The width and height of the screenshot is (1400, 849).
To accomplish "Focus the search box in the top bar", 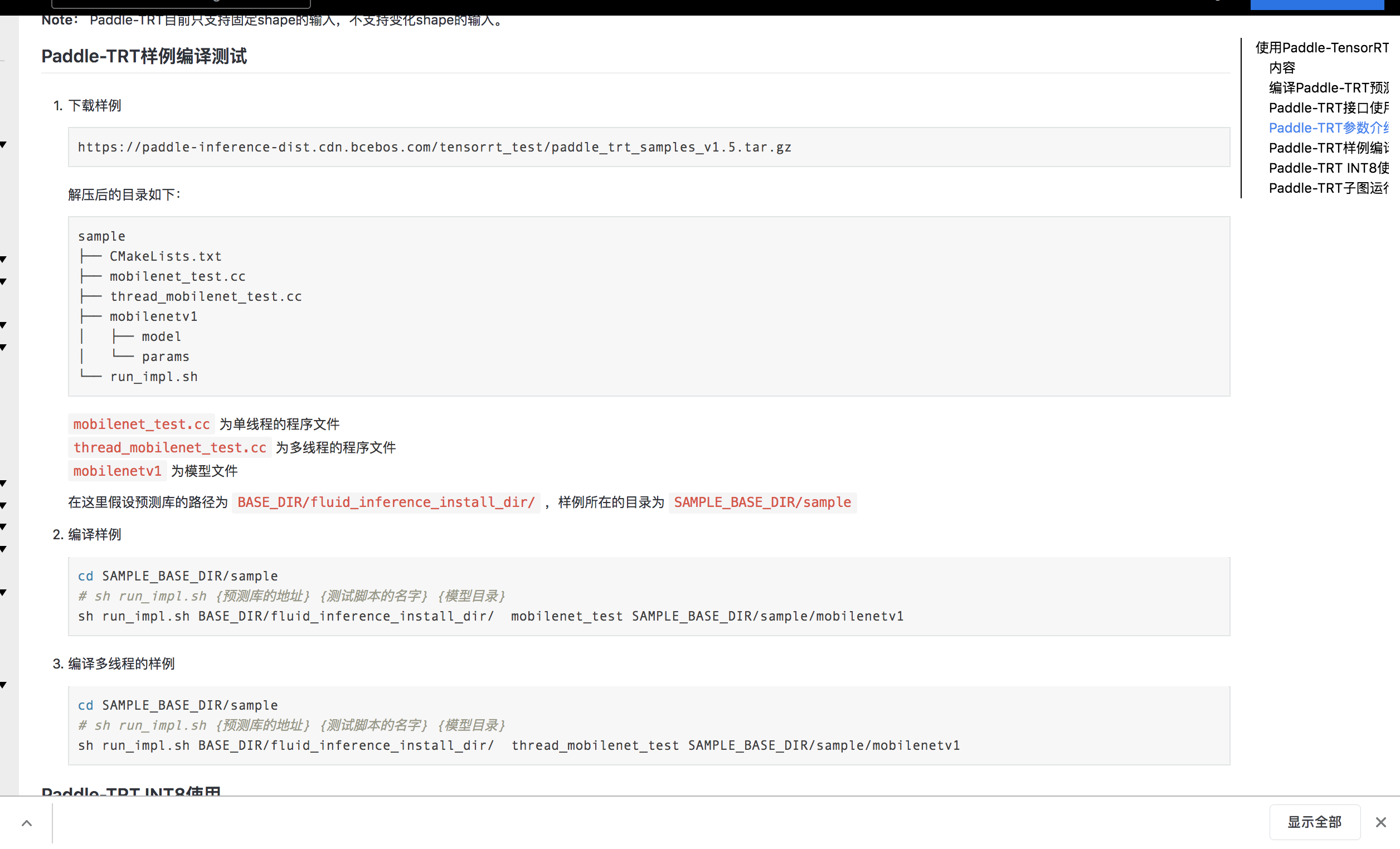I will coord(181,3).
